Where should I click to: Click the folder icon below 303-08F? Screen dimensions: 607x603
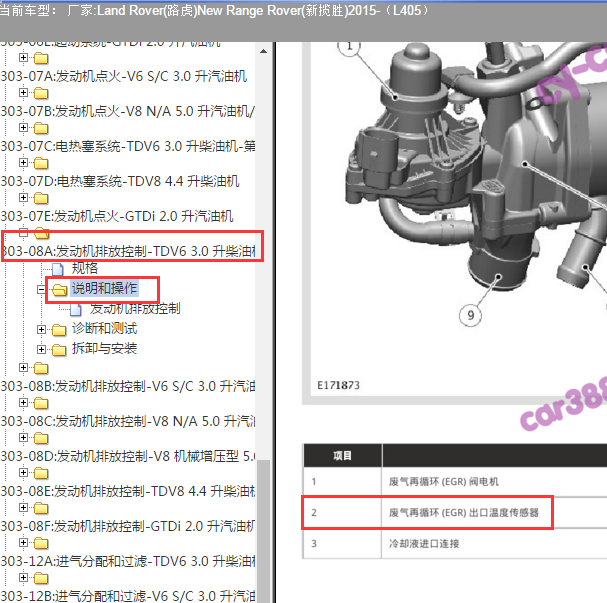(41, 543)
